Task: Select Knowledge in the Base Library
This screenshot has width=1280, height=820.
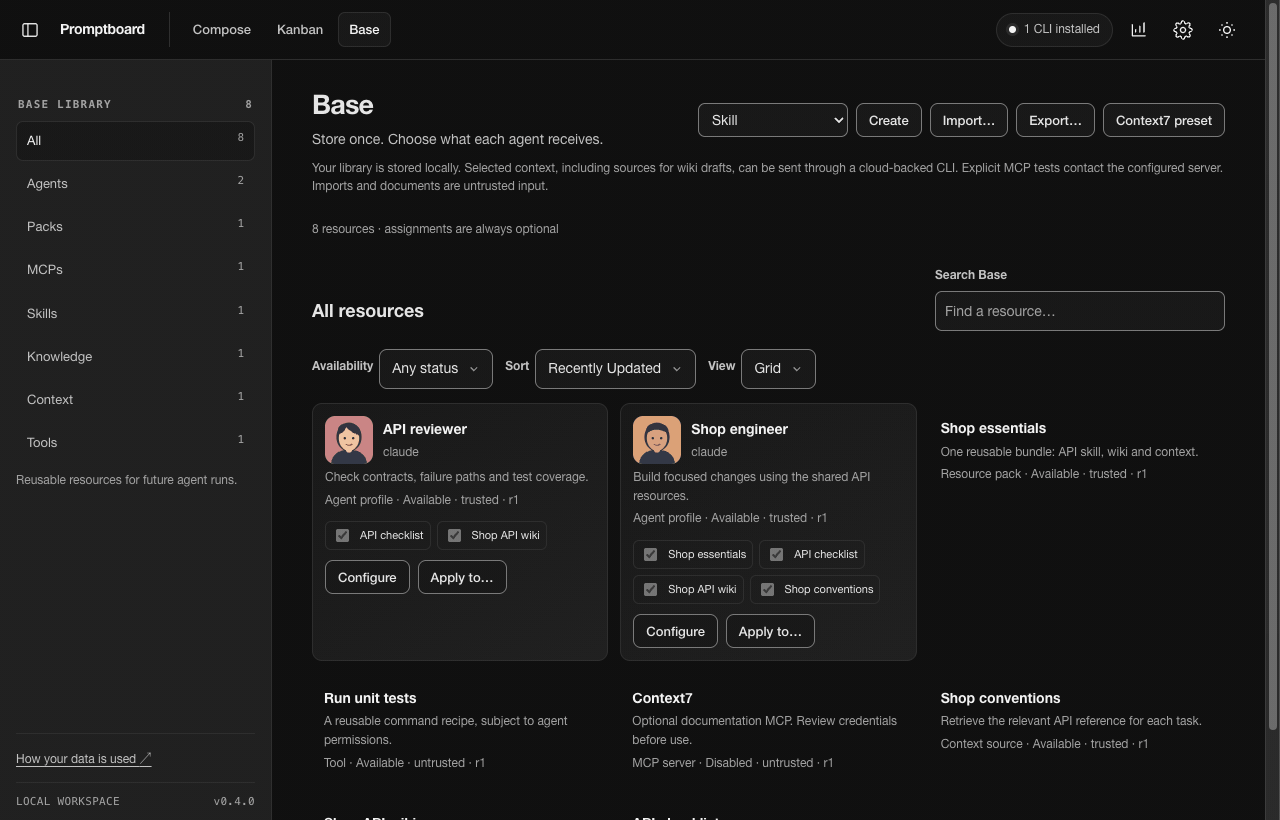Action: pyautogui.click(x=135, y=357)
